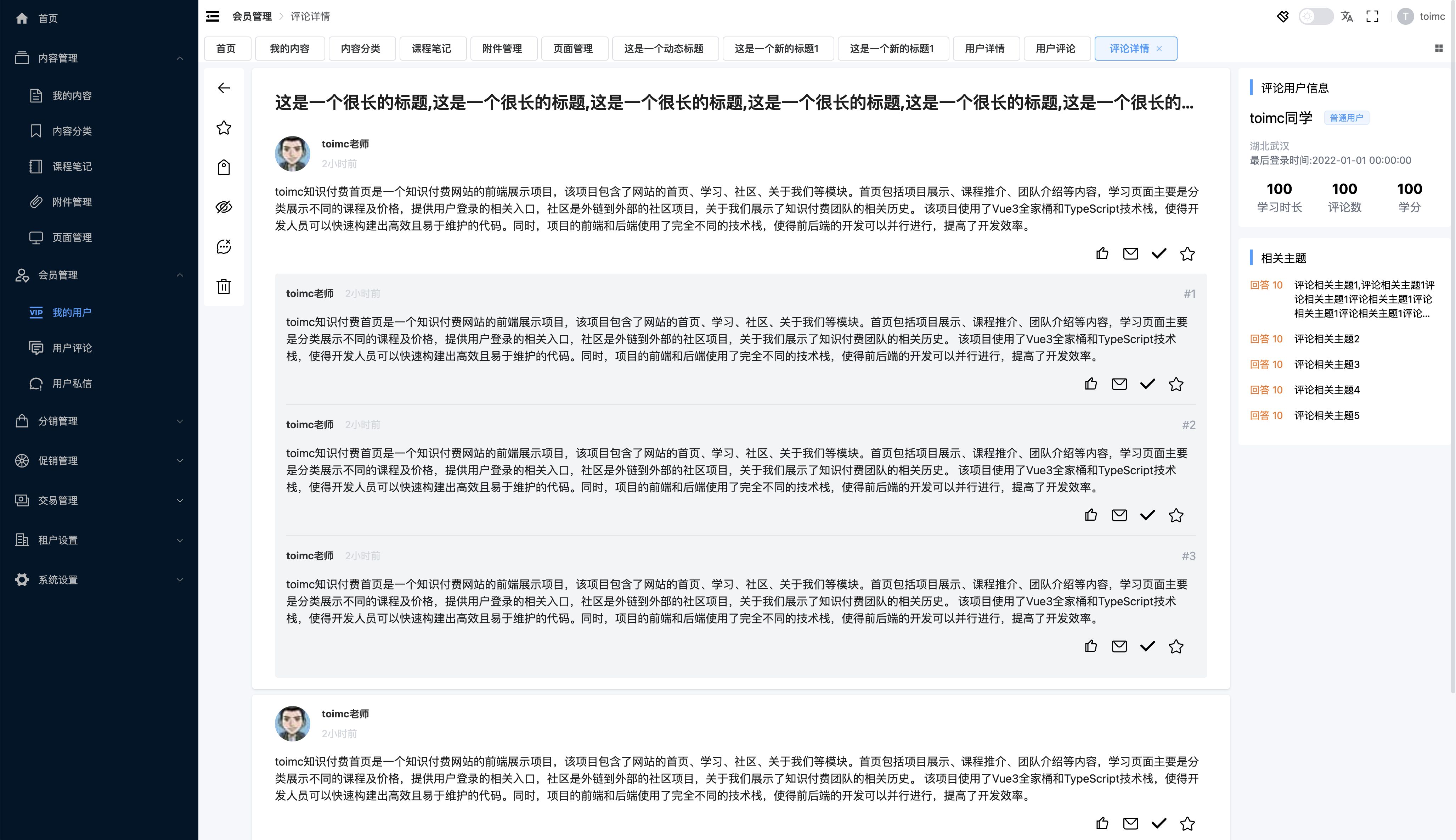Open the 课程笔记 tab
1456x840 pixels.
pyautogui.click(x=431, y=49)
